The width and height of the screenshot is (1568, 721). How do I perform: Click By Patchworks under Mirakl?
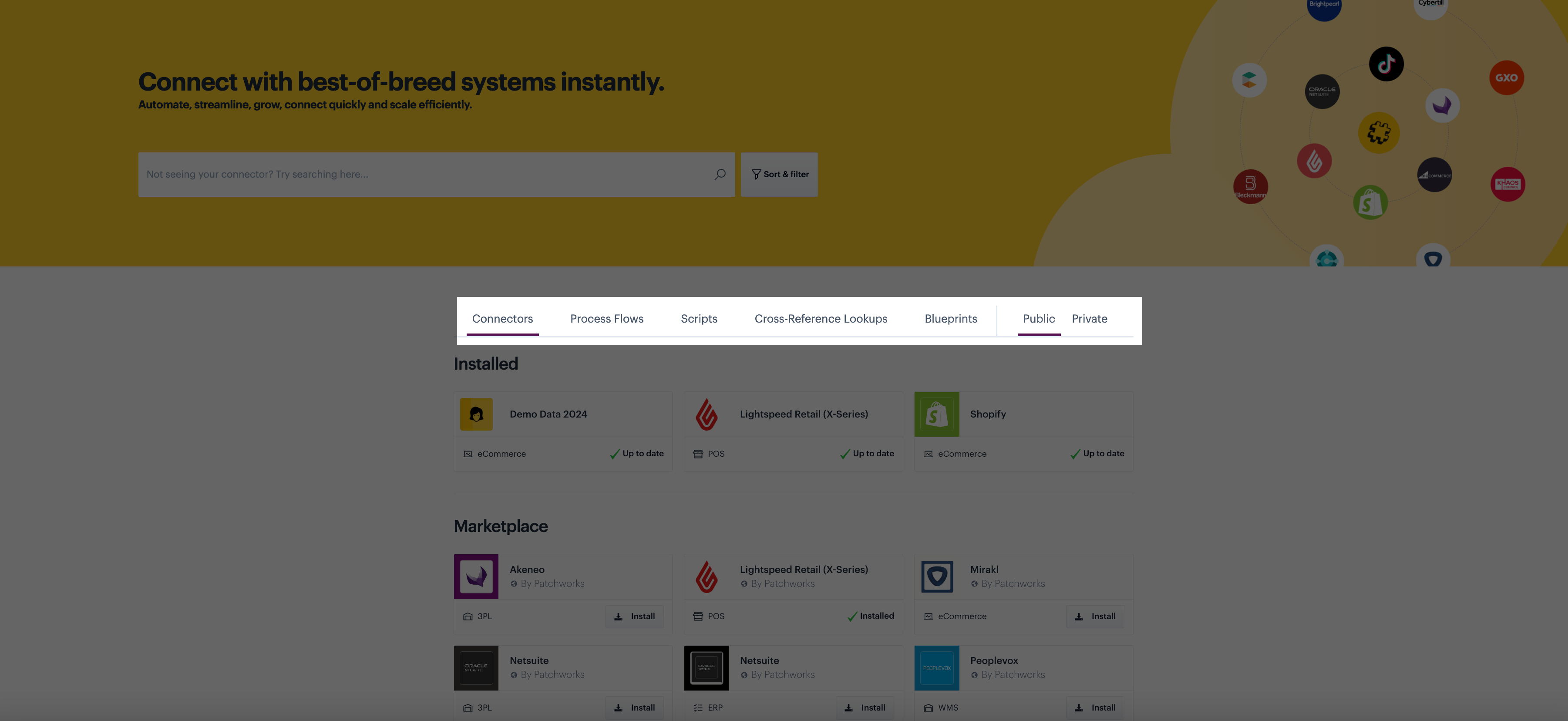pos(1013,584)
